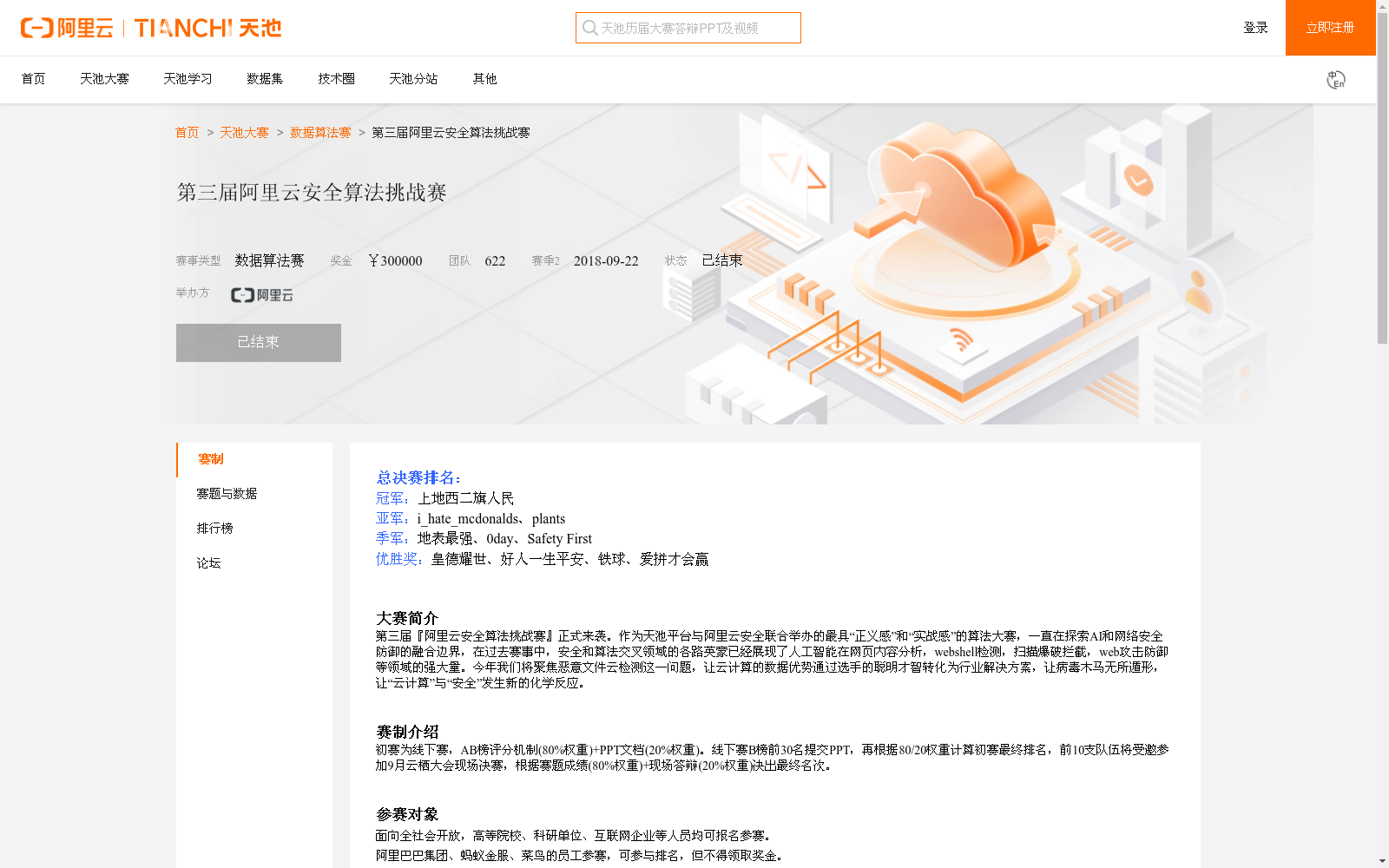Open the 技术圈 nav item
The image size is (1389, 868).
336,79
